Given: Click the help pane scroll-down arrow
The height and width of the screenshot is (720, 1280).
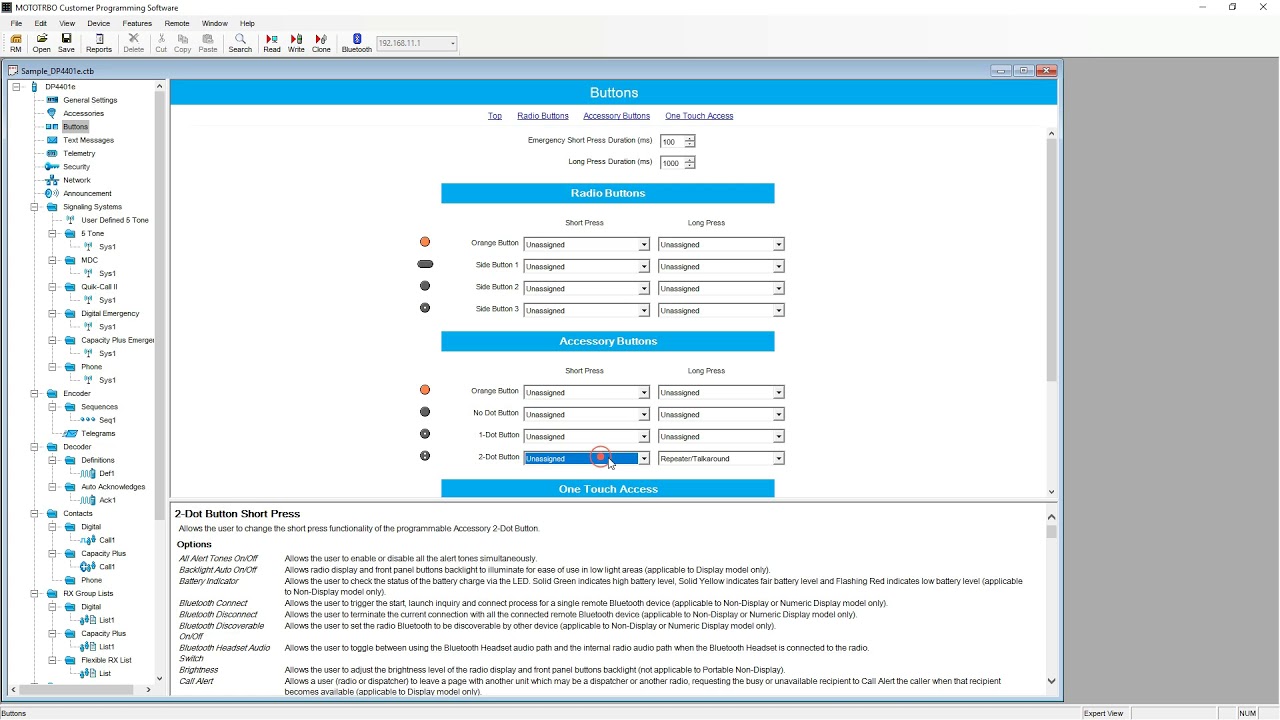Looking at the screenshot, I should tap(1051, 681).
